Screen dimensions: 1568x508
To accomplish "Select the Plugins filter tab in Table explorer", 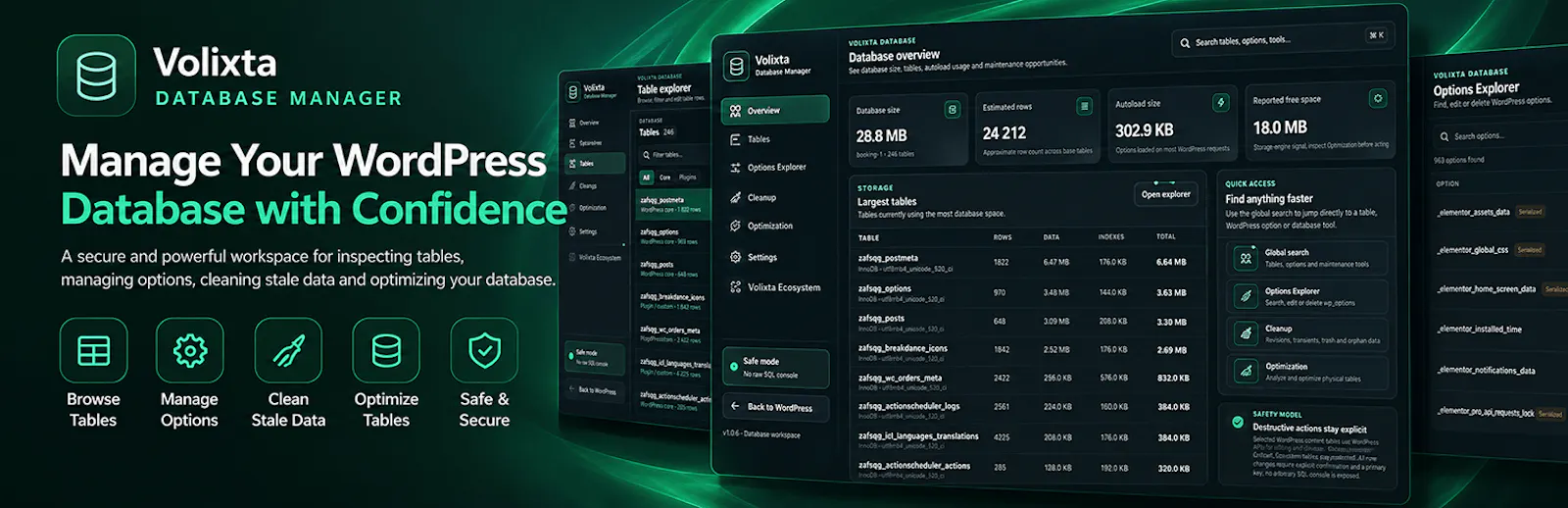I will 688,178.
